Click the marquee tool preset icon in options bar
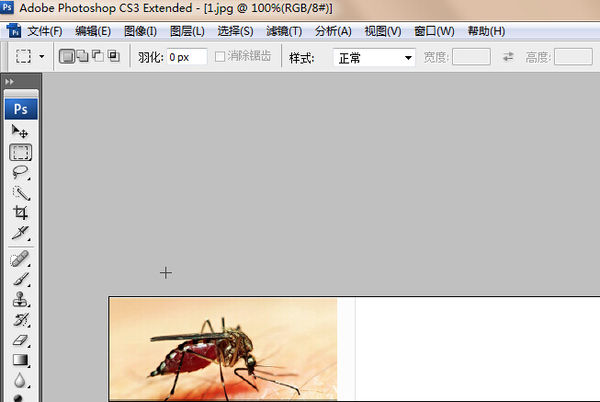Image resolution: width=600 pixels, height=402 pixels. click(23, 57)
